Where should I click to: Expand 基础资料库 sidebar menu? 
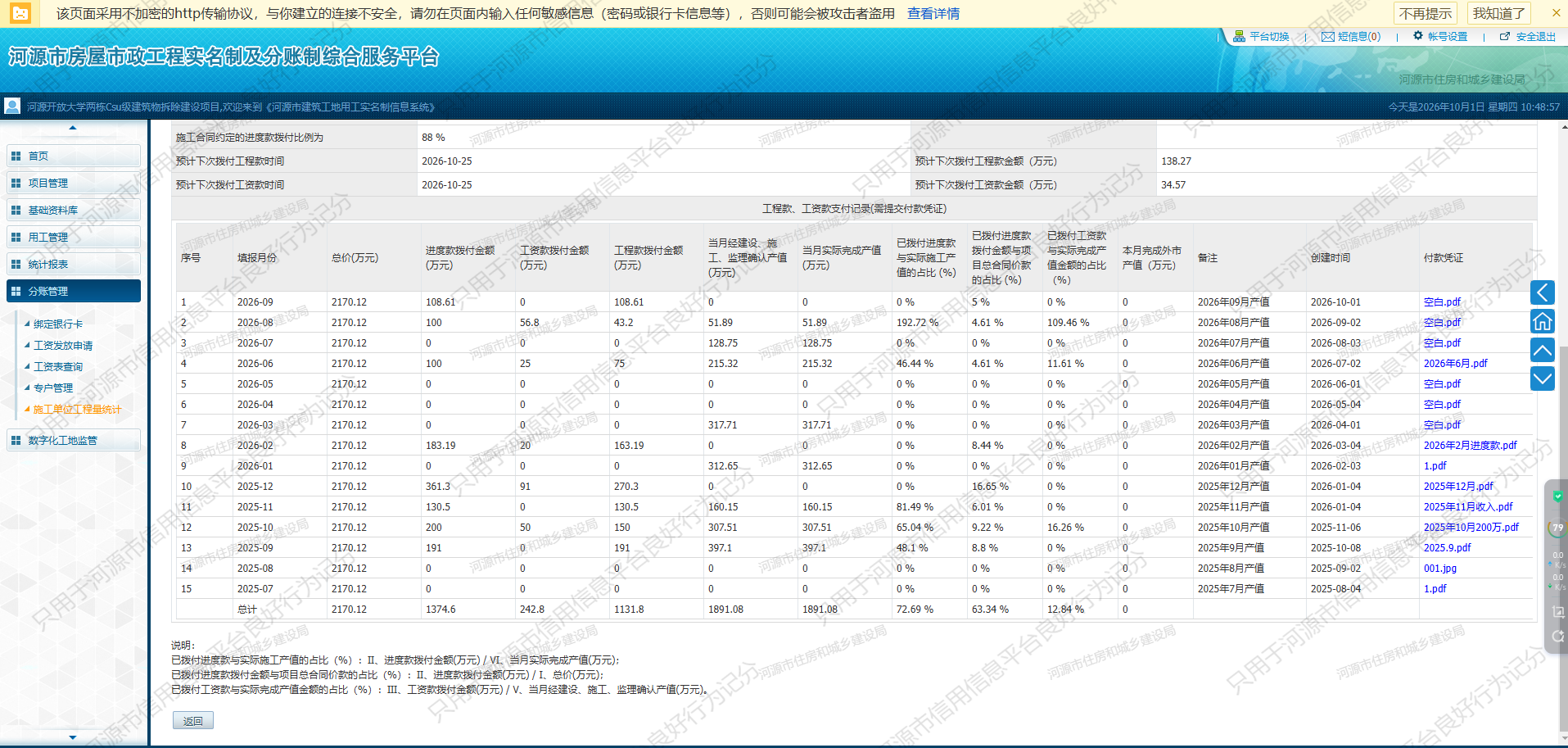click(74, 210)
